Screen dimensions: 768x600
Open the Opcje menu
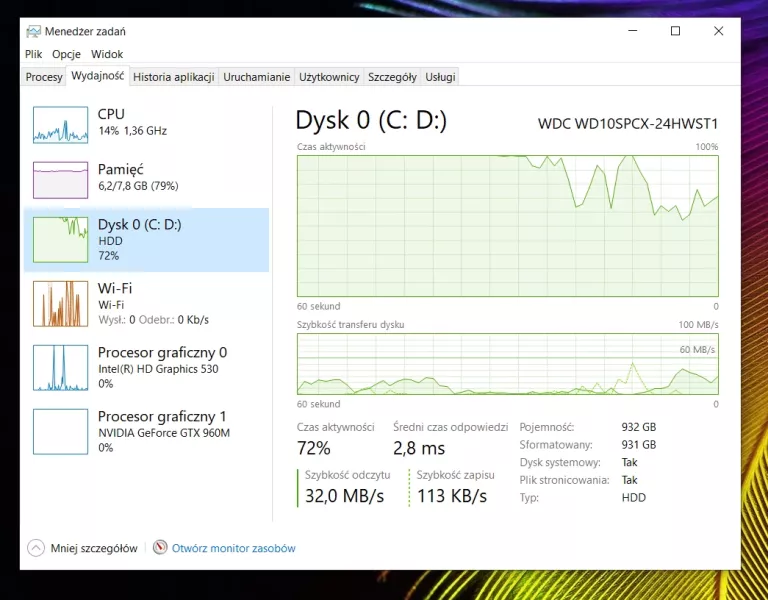click(66, 54)
